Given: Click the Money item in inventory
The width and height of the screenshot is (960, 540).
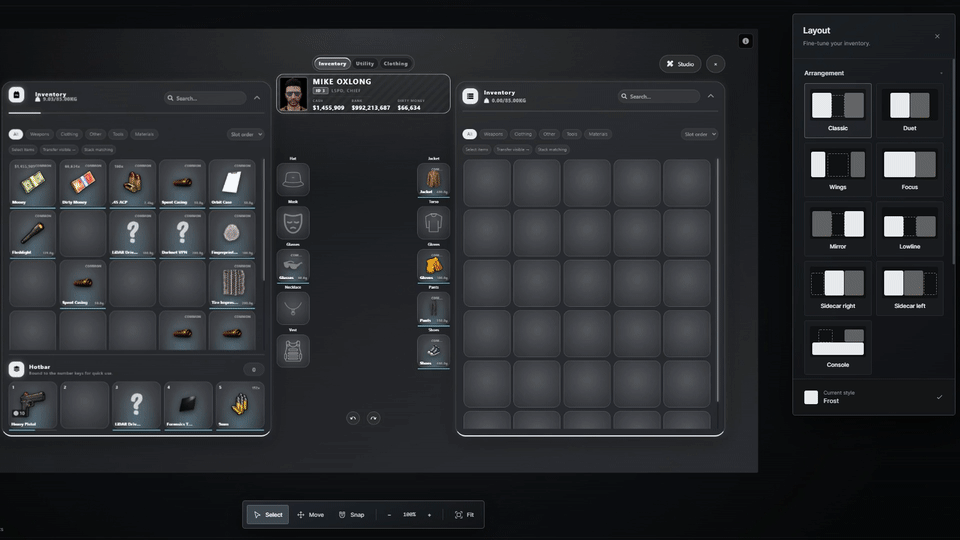Looking at the screenshot, I should pos(32,184).
